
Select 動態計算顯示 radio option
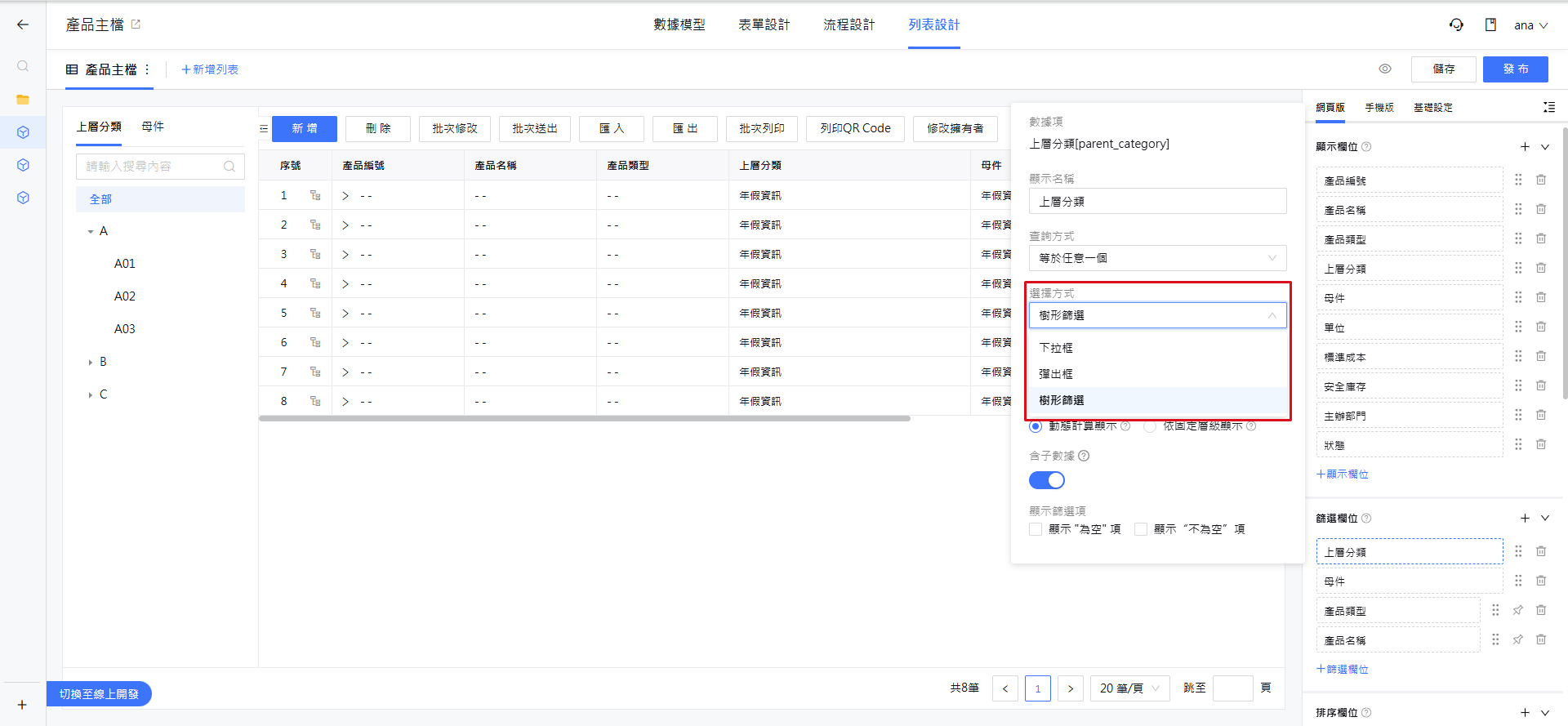tap(1036, 426)
